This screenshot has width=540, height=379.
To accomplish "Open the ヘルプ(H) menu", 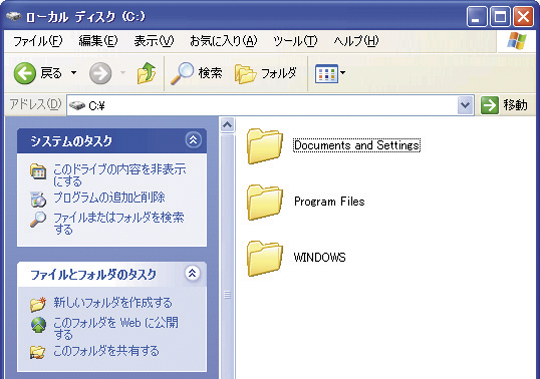I will (356, 41).
